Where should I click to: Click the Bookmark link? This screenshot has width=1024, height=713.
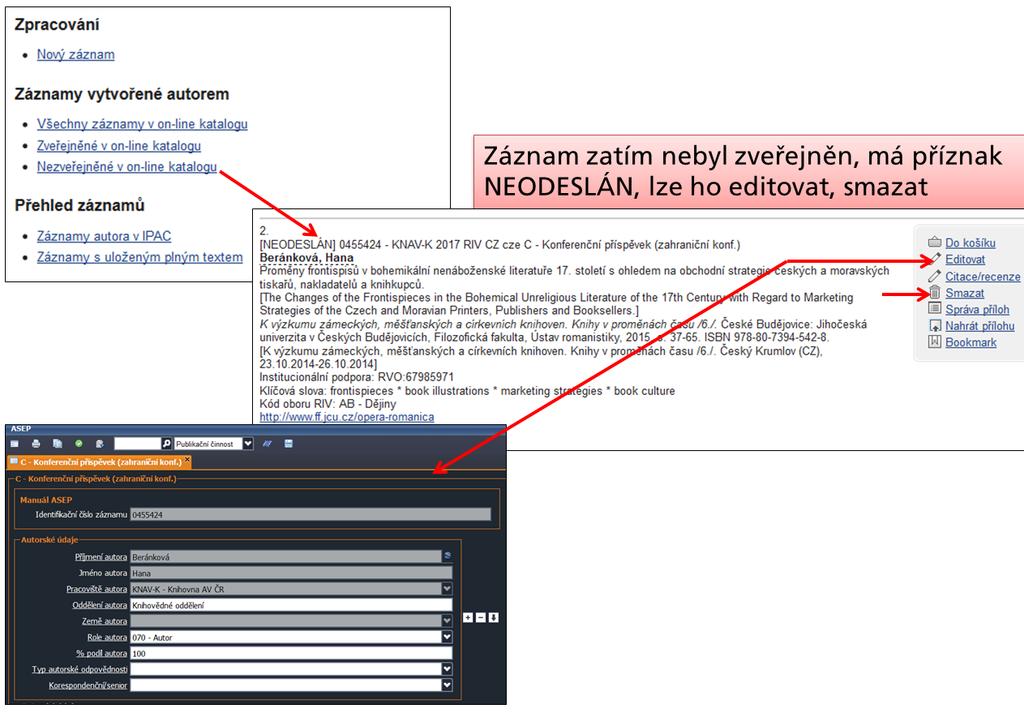coord(971,342)
